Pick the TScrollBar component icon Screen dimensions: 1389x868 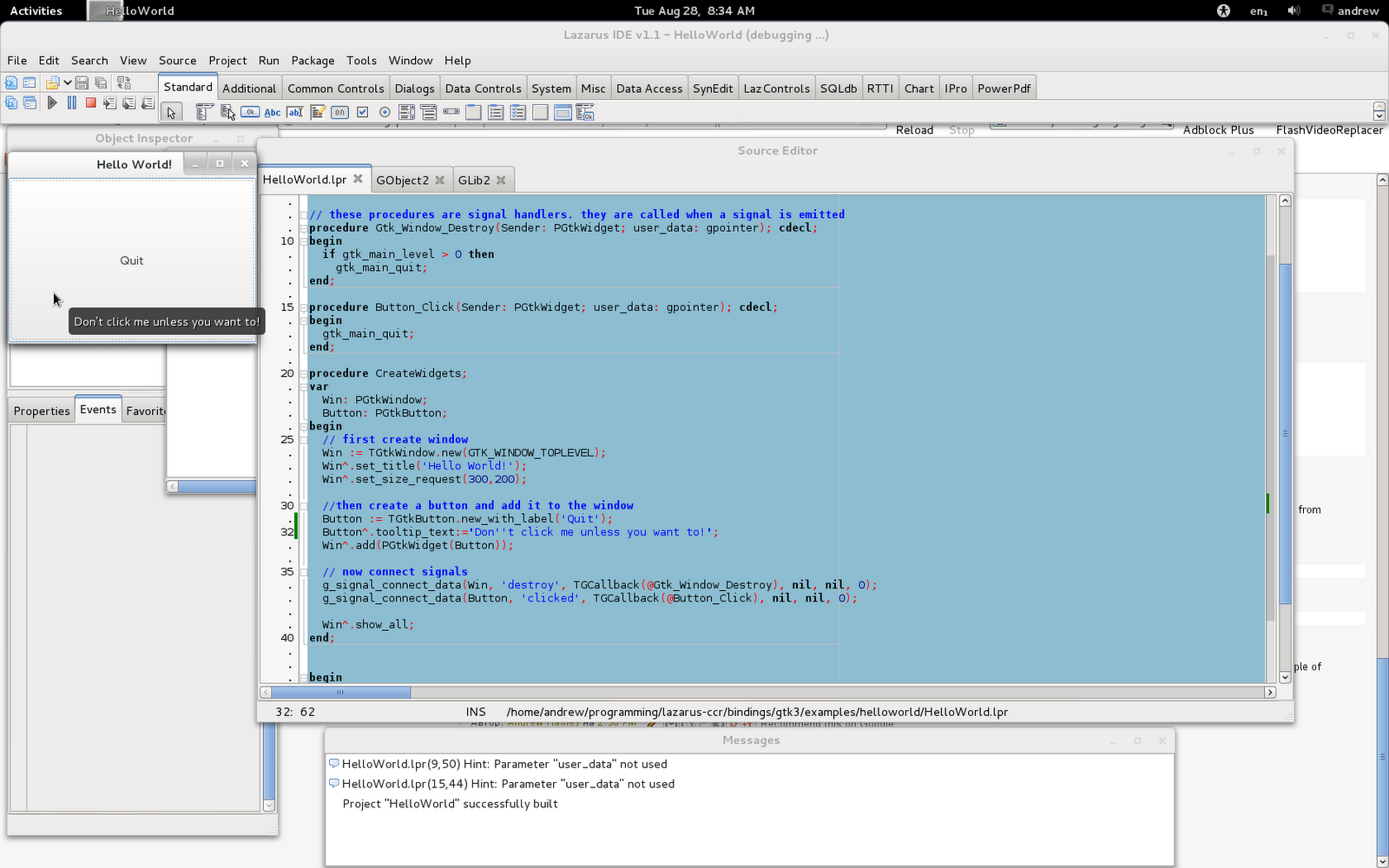tap(451, 112)
